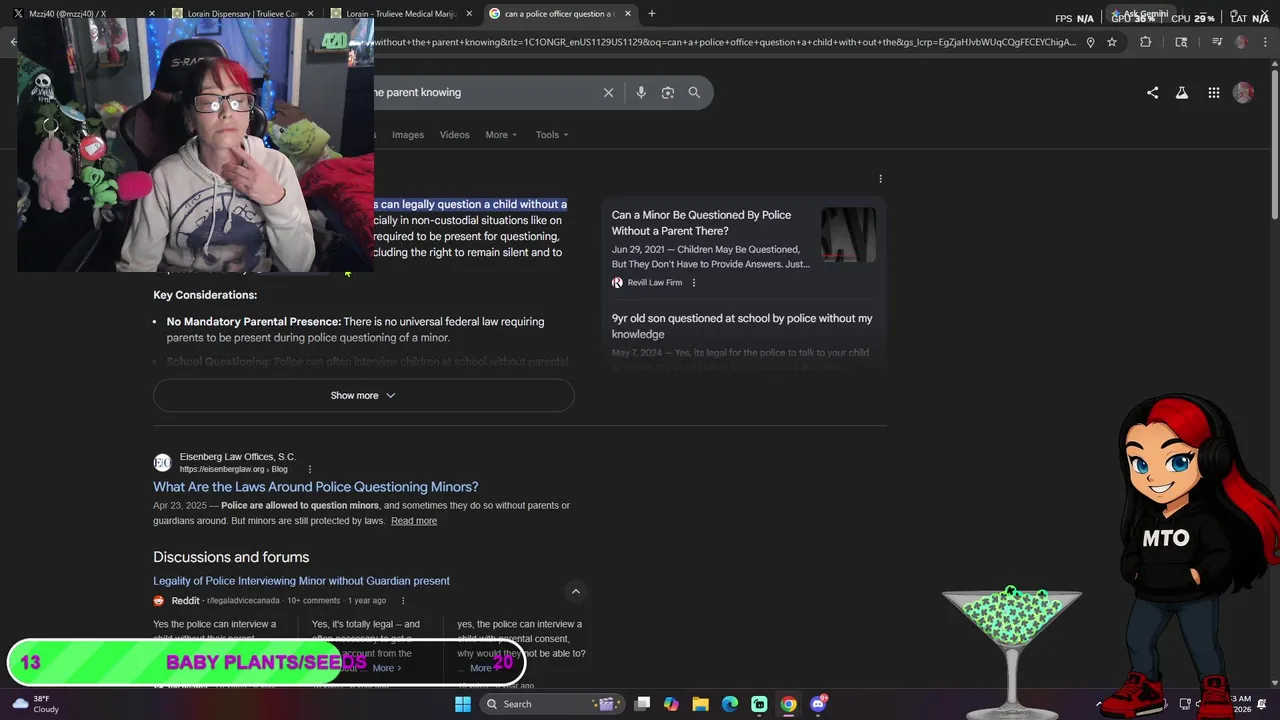Collapse the Reddit discussion with the chevron
1280x720 pixels.
(576, 592)
